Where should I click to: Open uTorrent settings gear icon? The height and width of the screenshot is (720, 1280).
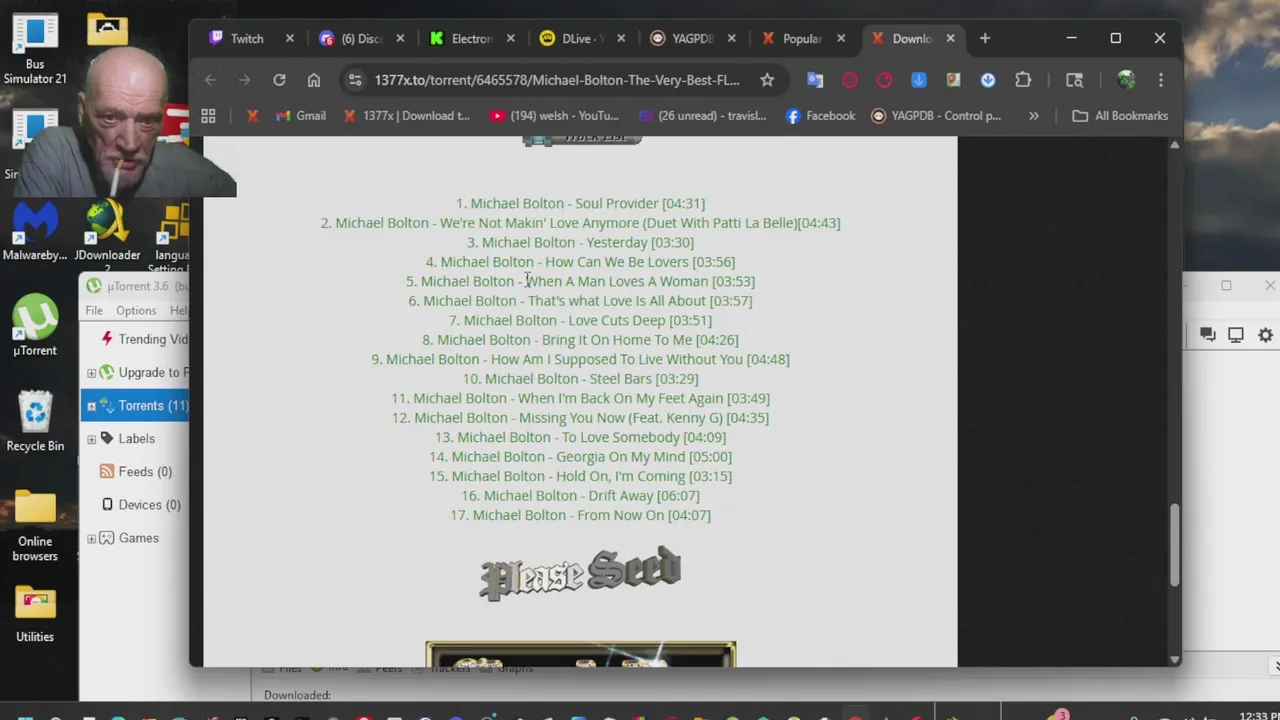point(1265,335)
